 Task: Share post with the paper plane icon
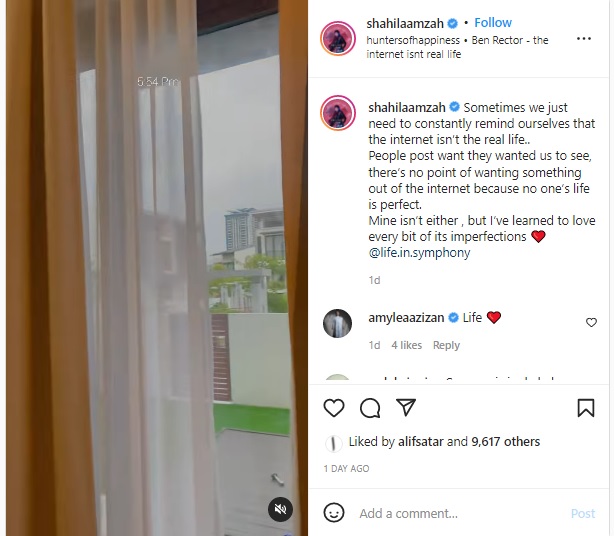coord(406,407)
